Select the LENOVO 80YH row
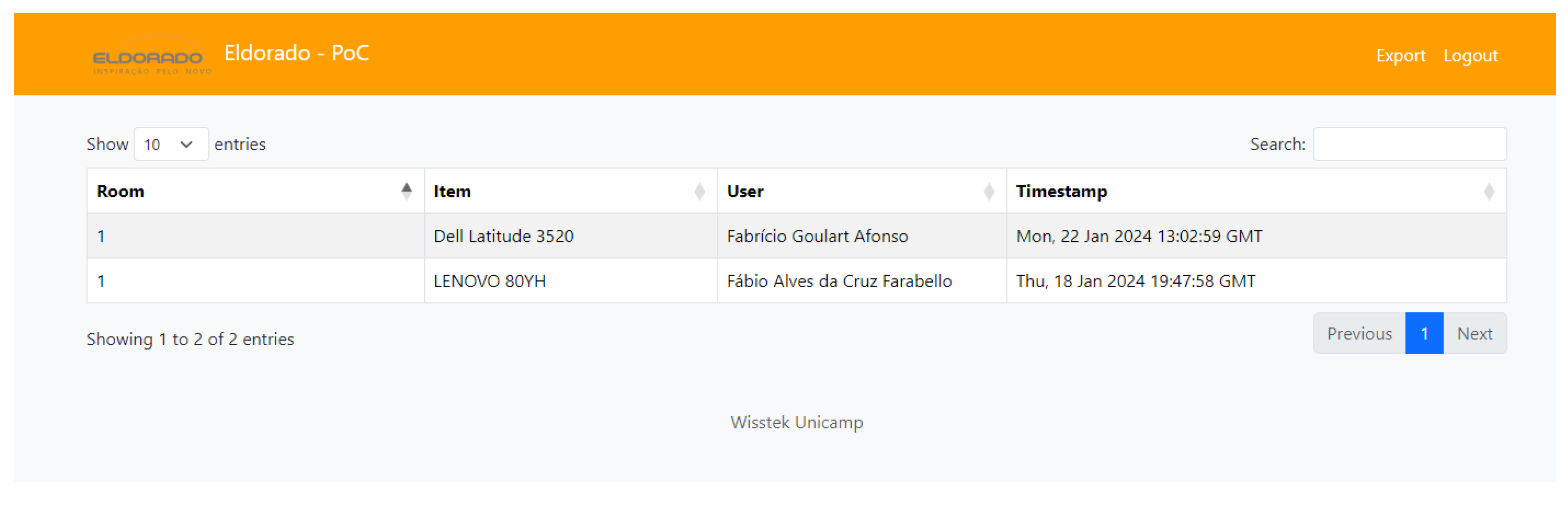The height and width of the screenshot is (507, 1568). pyautogui.click(x=490, y=281)
